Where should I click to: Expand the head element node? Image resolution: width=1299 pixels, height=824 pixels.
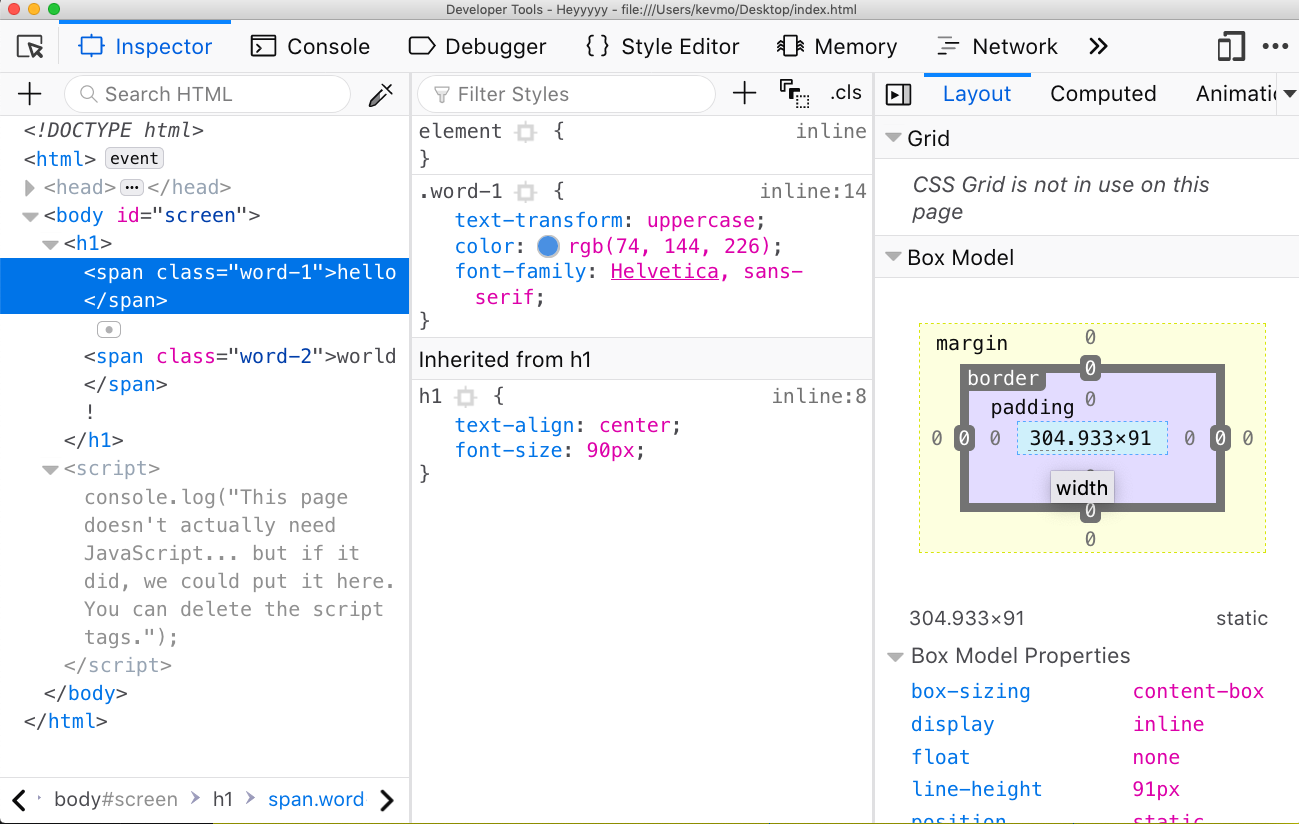[31, 187]
